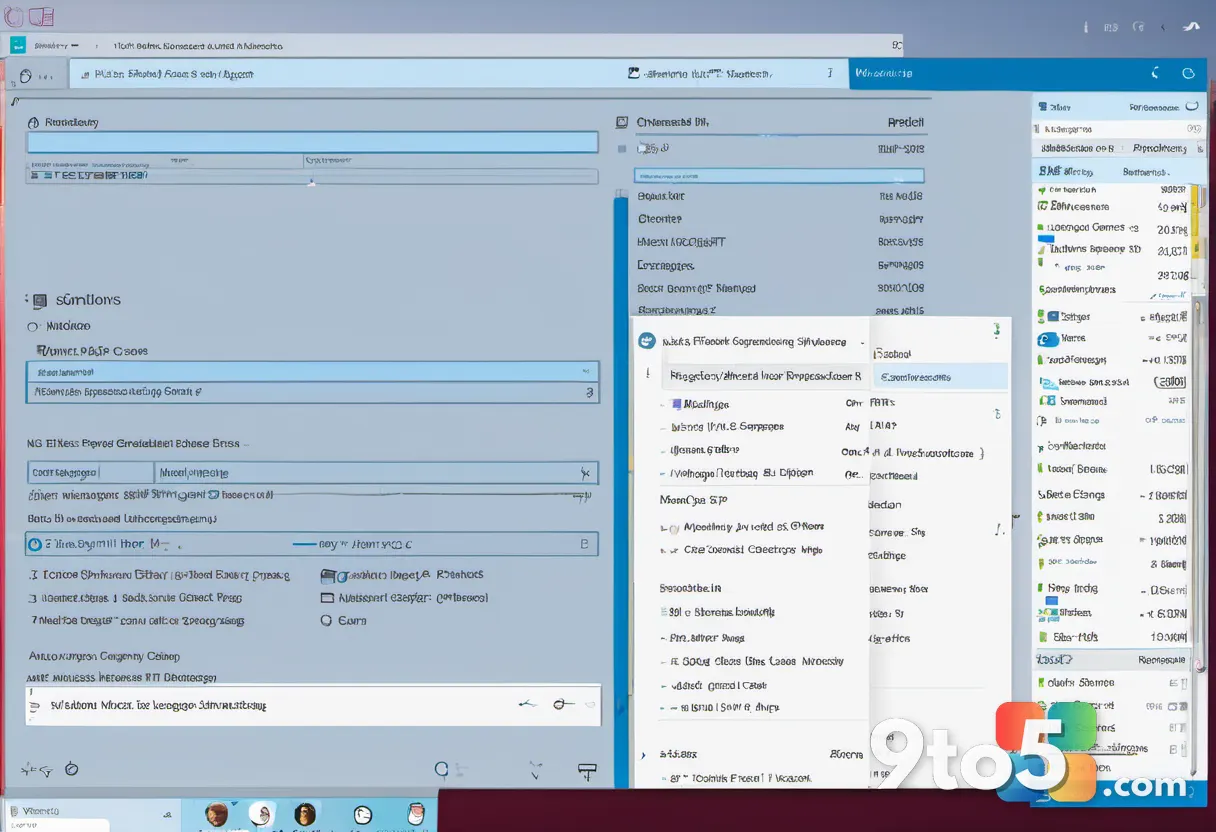Open the third dark avatar icon on the taskbar
The width and height of the screenshot is (1216, 832).
click(305, 814)
